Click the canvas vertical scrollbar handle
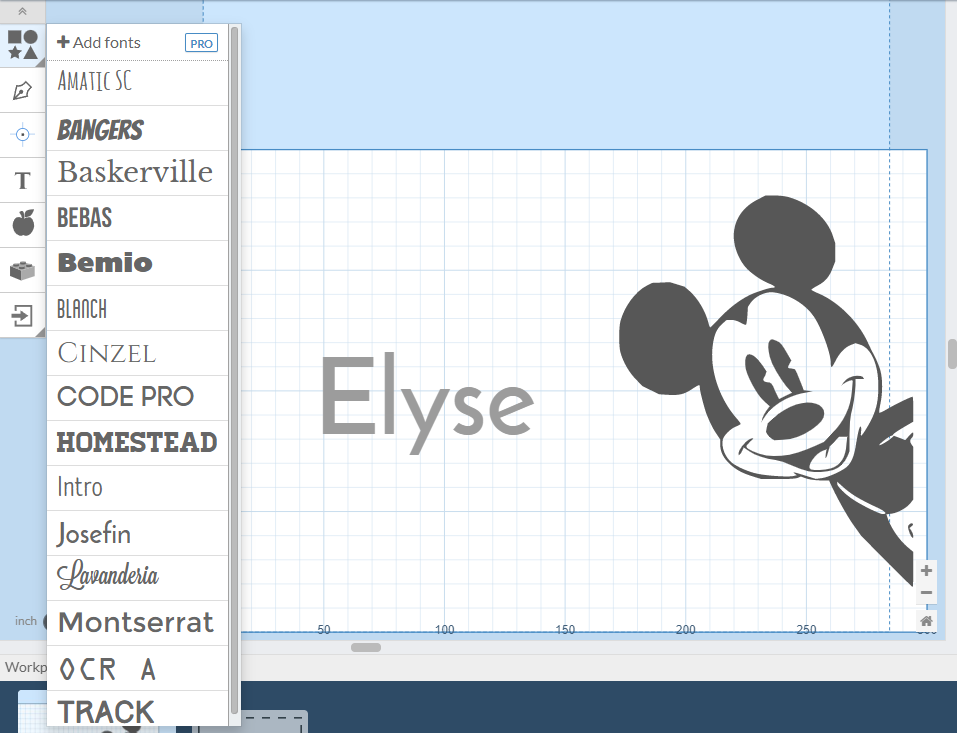The height and width of the screenshot is (733, 957). click(952, 354)
